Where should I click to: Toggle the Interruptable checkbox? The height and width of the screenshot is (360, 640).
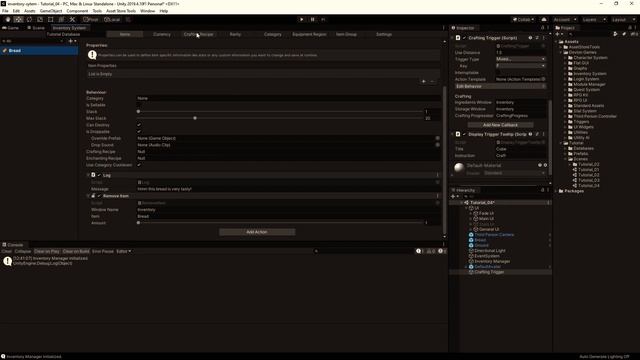tap(498, 73)
